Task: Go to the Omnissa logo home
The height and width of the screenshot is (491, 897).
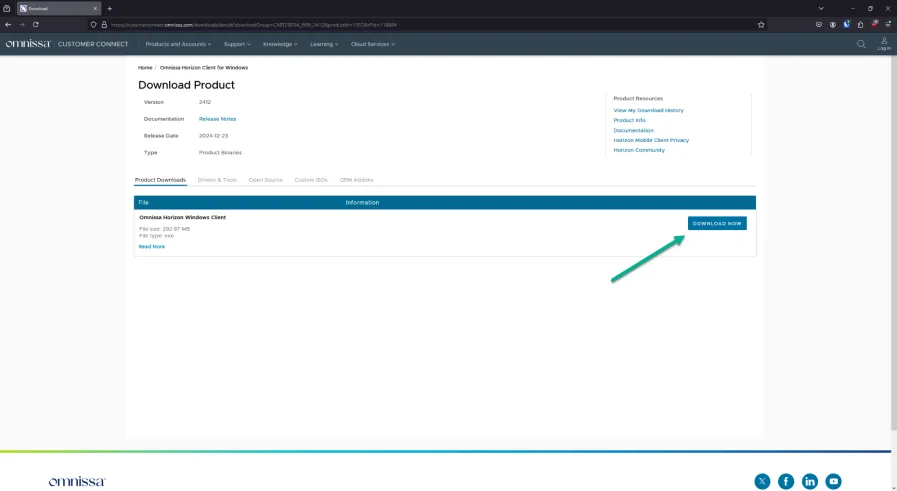Action: [x=28, y=43]
